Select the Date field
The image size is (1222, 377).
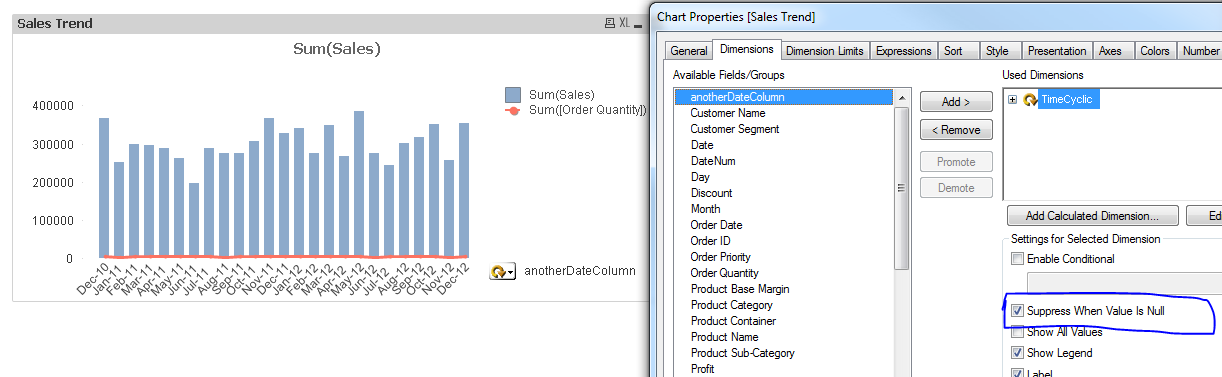coord(784,145)
